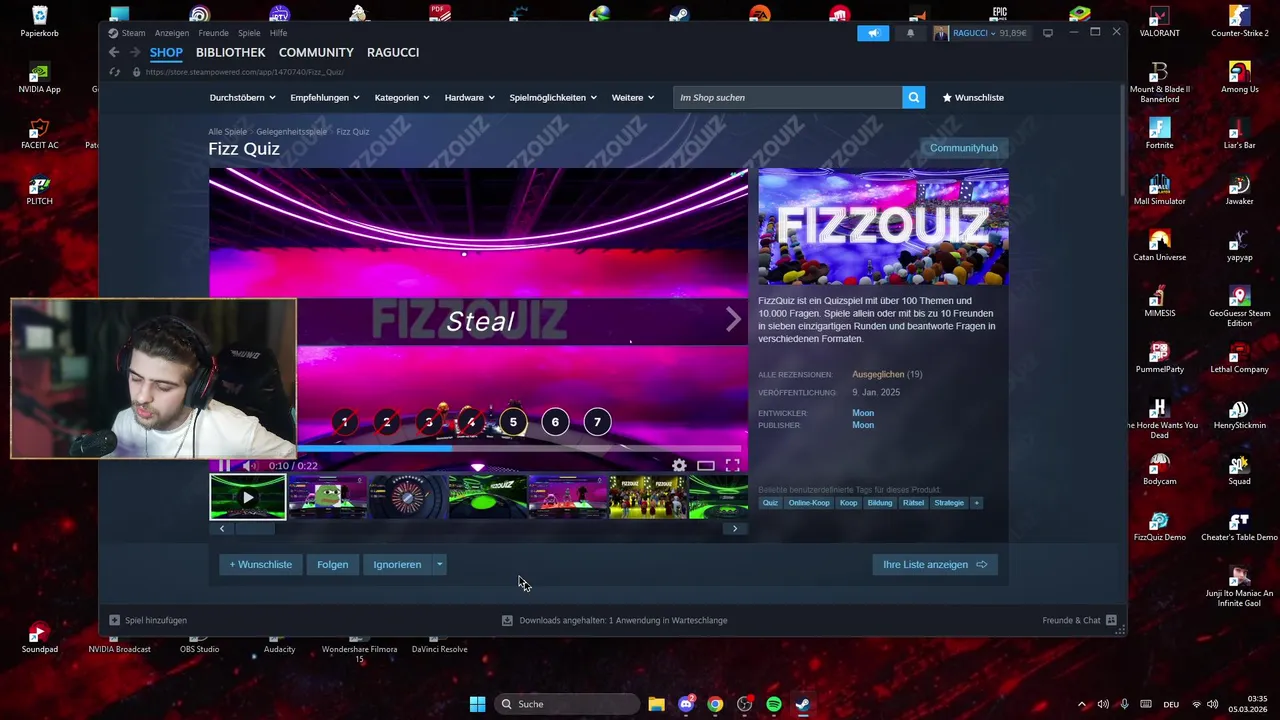Open File Explorer from taskbar

(x=656, y=704)
